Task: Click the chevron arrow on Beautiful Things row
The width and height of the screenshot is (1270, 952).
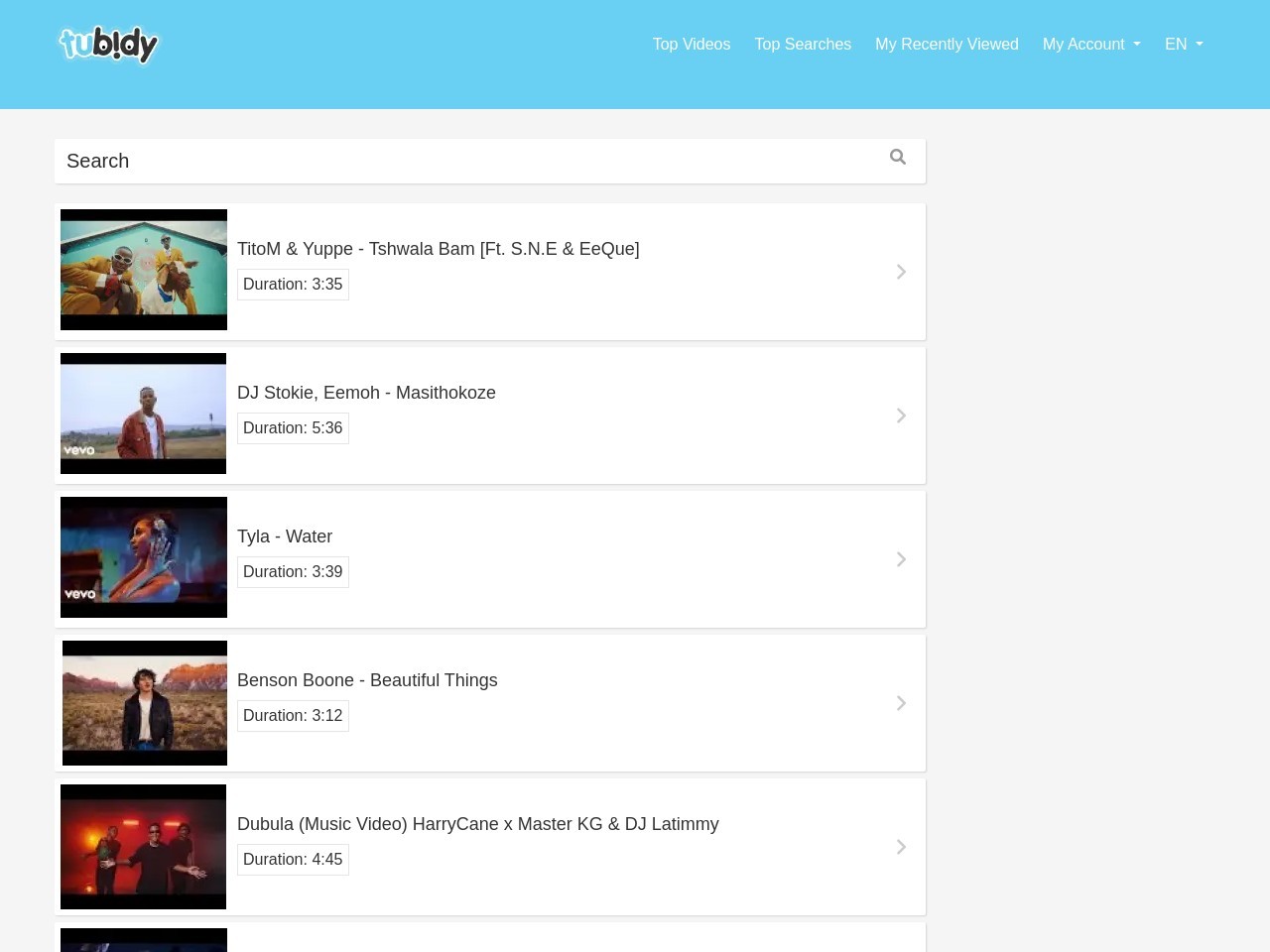Action: [901, 703]
